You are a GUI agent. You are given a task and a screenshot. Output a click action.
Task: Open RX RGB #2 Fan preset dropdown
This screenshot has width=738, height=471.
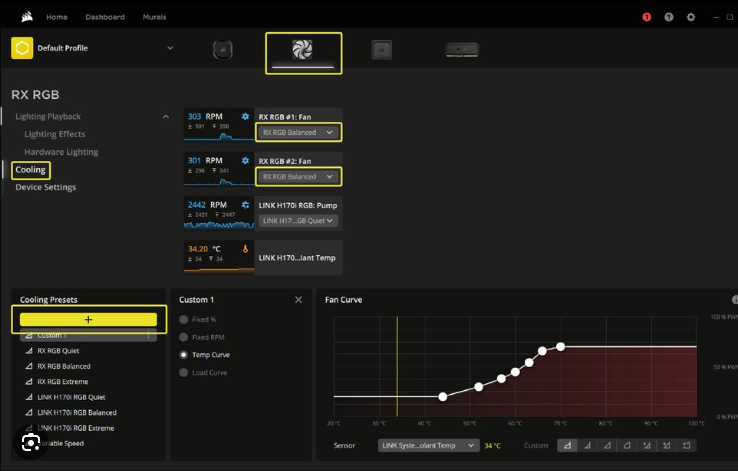[x=298, y=176]
